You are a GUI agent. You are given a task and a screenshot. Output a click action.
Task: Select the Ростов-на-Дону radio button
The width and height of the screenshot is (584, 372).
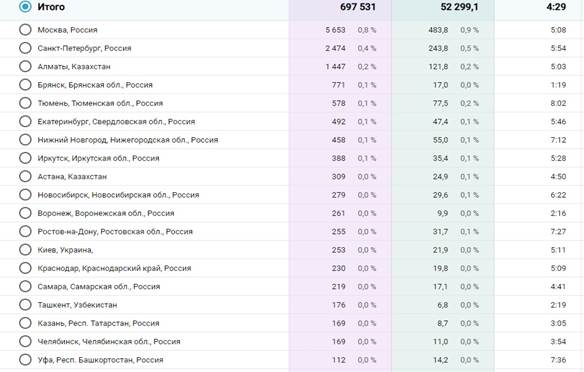[x=25, y=231]
